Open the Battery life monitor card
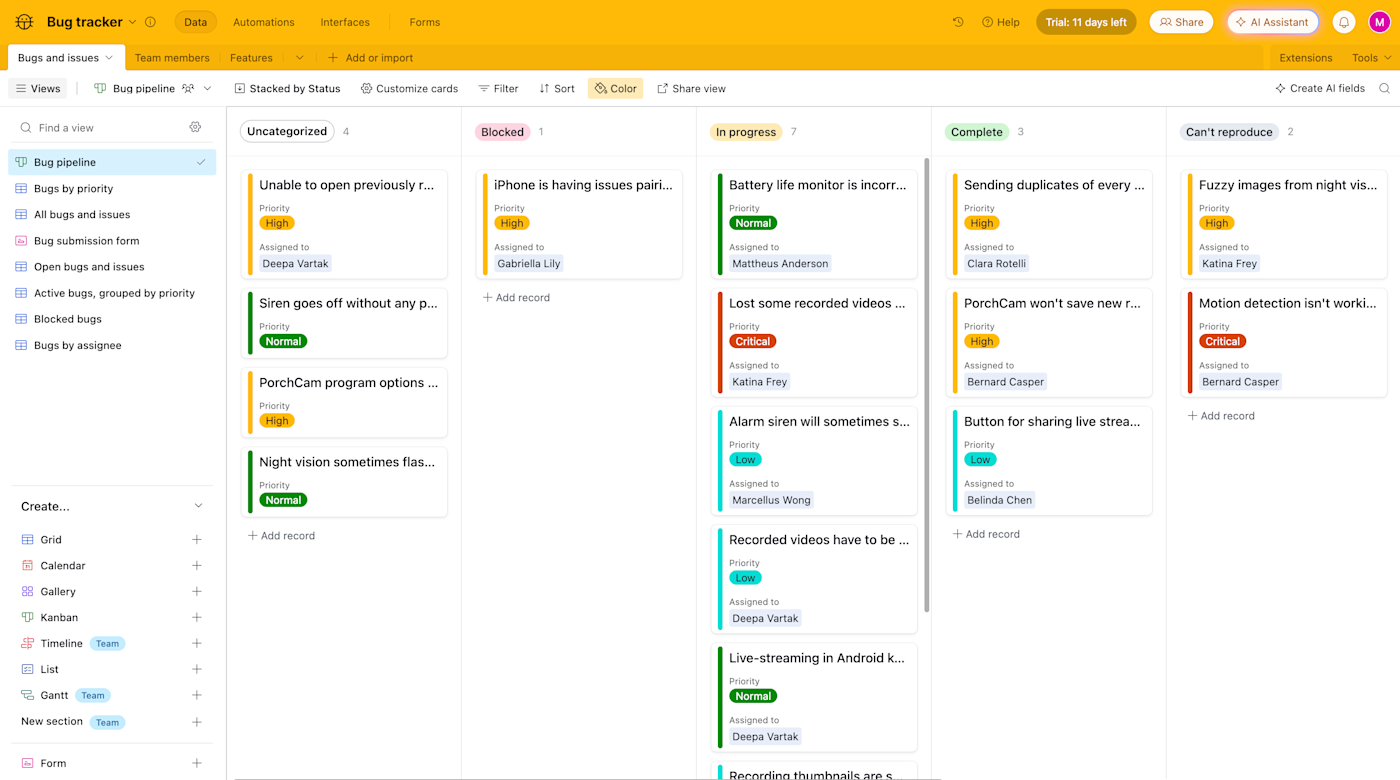 tap(814, 224)
